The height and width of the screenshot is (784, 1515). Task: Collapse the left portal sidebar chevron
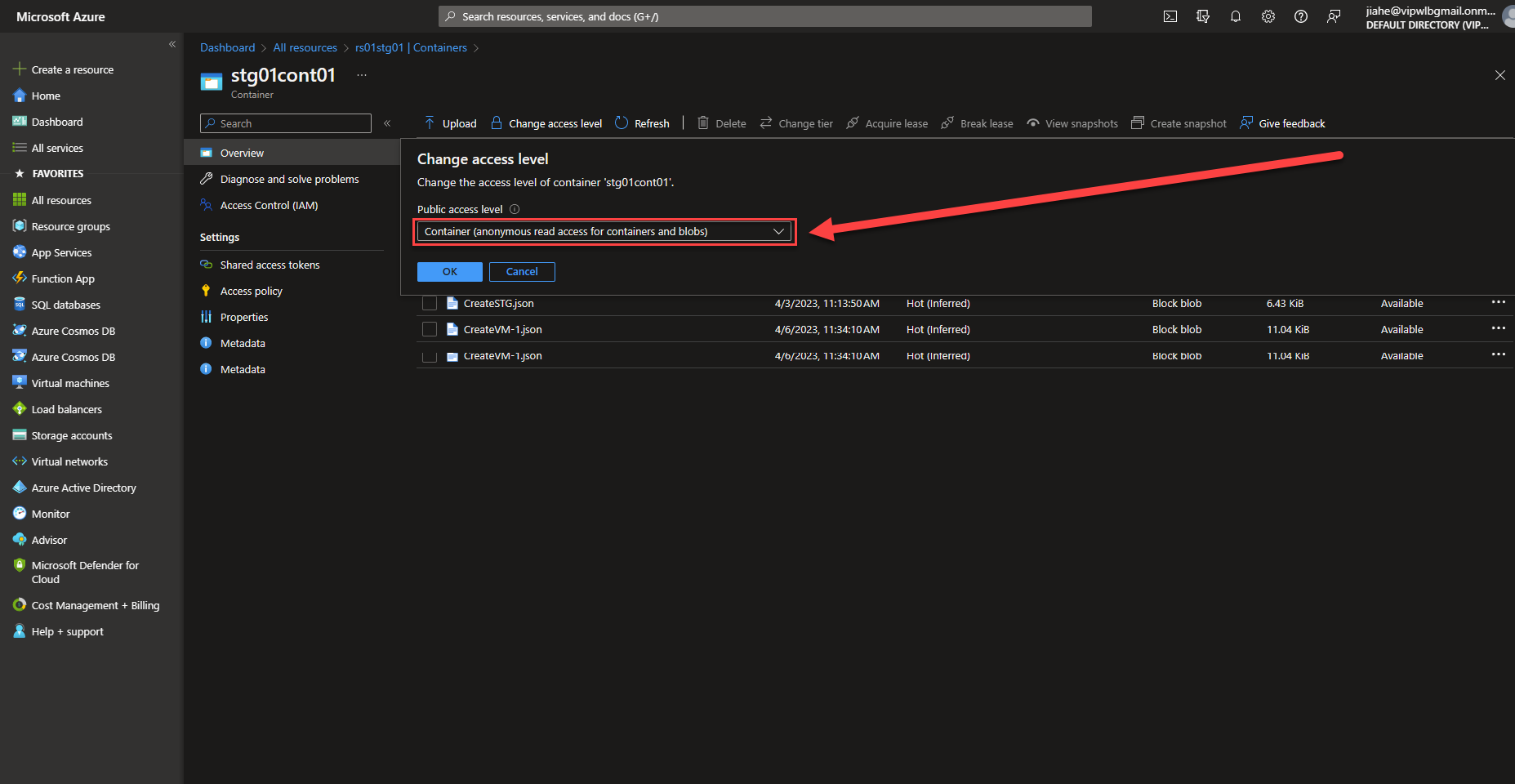pyautogui.click(x=172, y=44)
